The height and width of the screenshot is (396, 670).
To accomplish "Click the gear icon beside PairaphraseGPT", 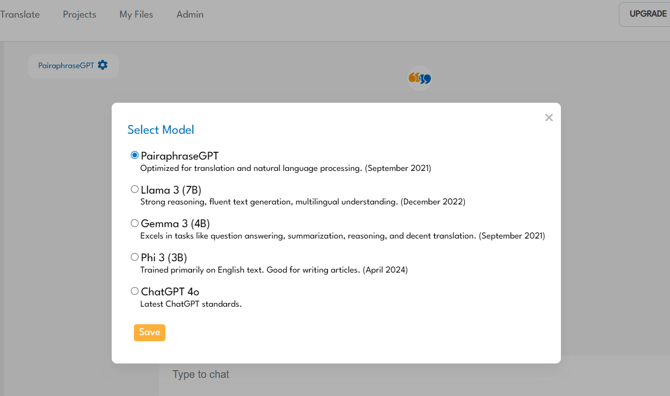I will click(103, 65).
